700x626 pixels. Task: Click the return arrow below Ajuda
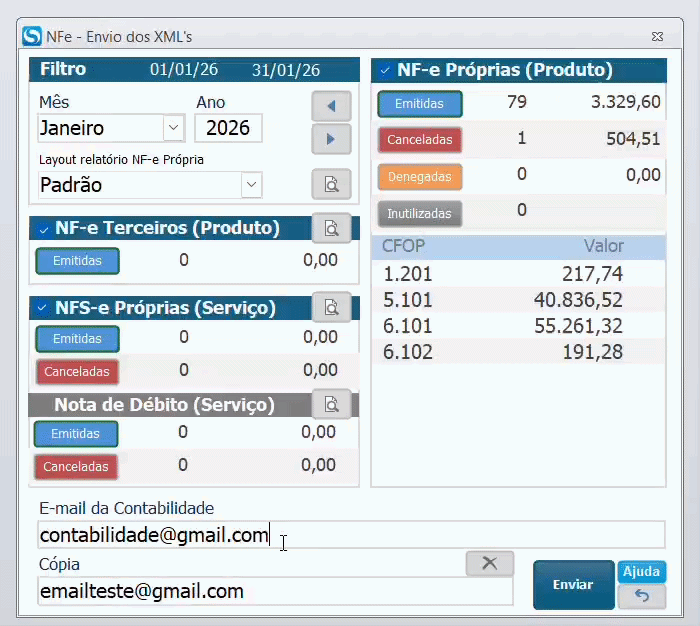click(x=641, y=597)
